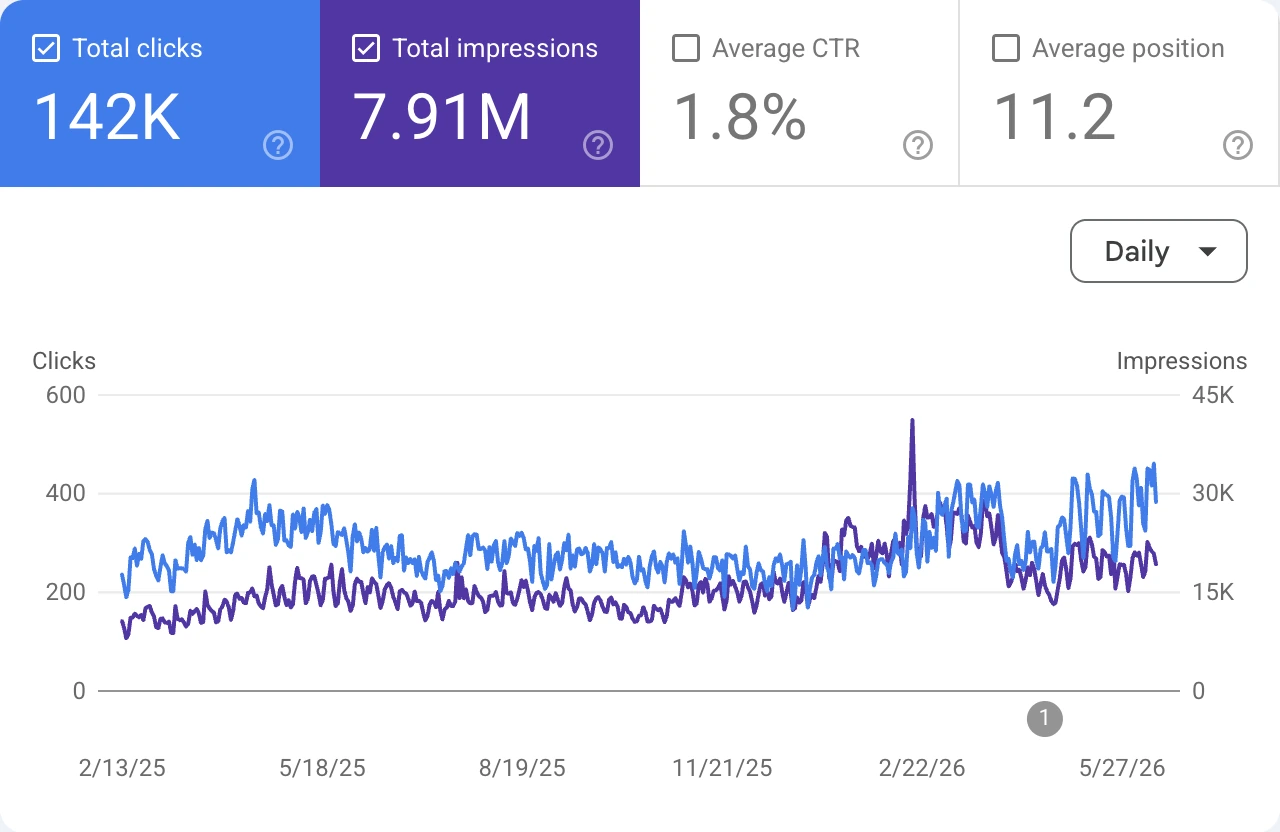Uncheck the Total impressions checkbox
This screenshot has width=1280, height=832.
pyautogui.click(x=366, y=48)
